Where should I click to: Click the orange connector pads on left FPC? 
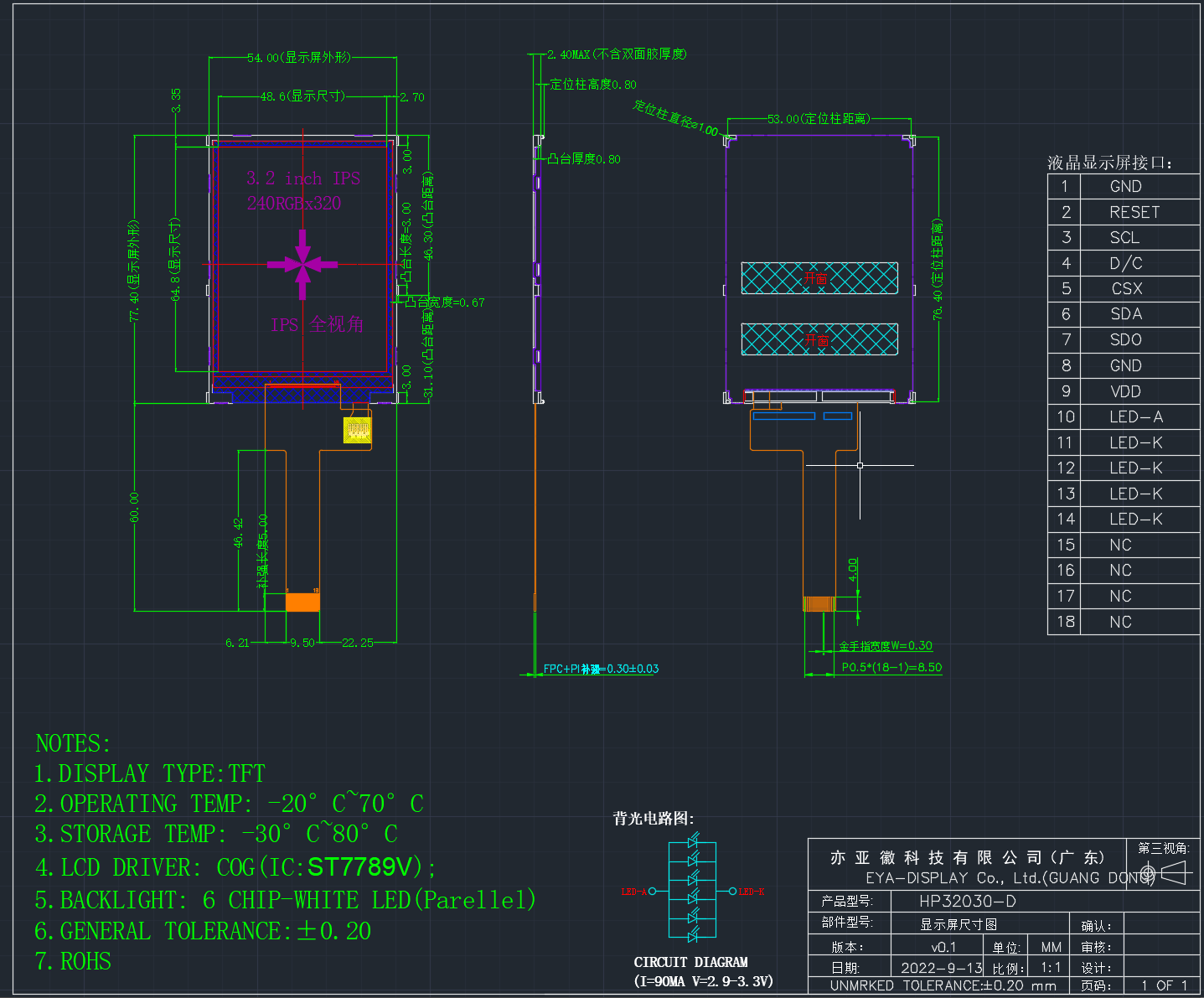[302, 602]
